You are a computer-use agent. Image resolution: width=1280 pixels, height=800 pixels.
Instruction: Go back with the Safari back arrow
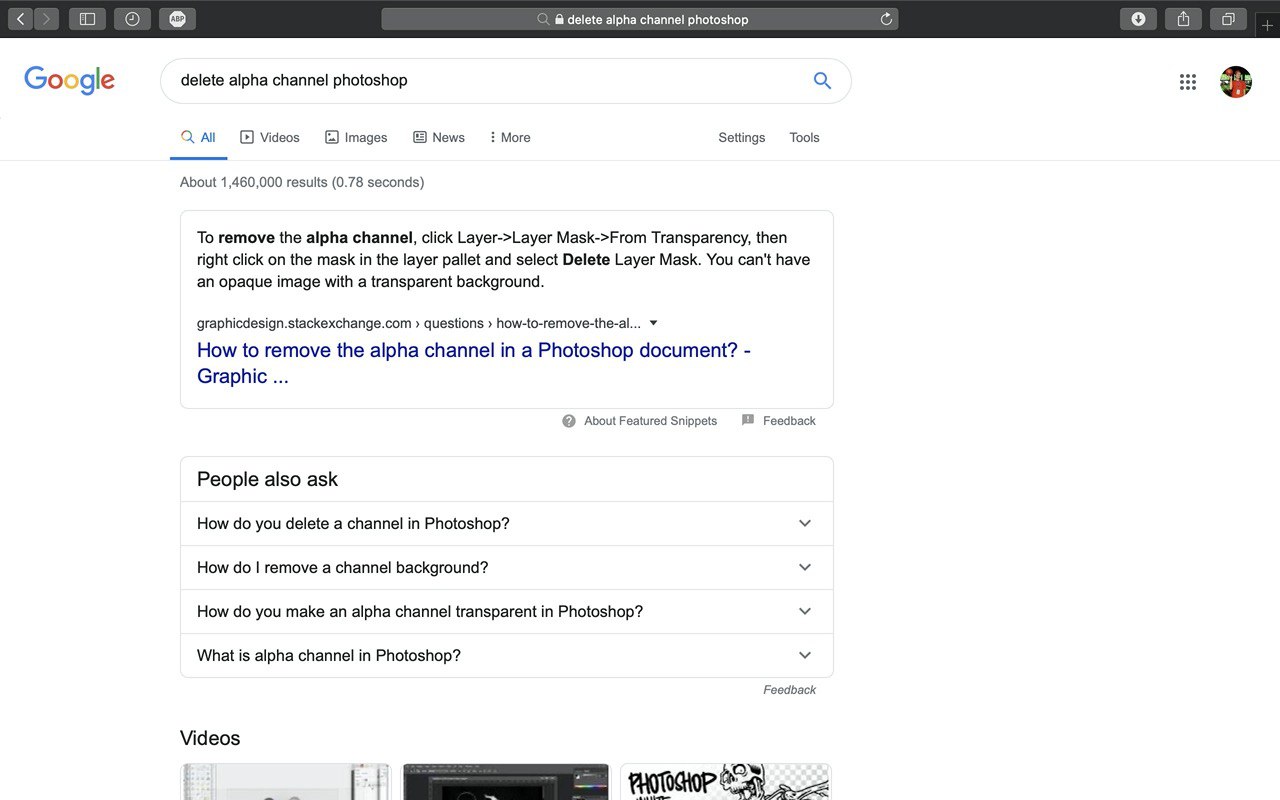point(21,19)
